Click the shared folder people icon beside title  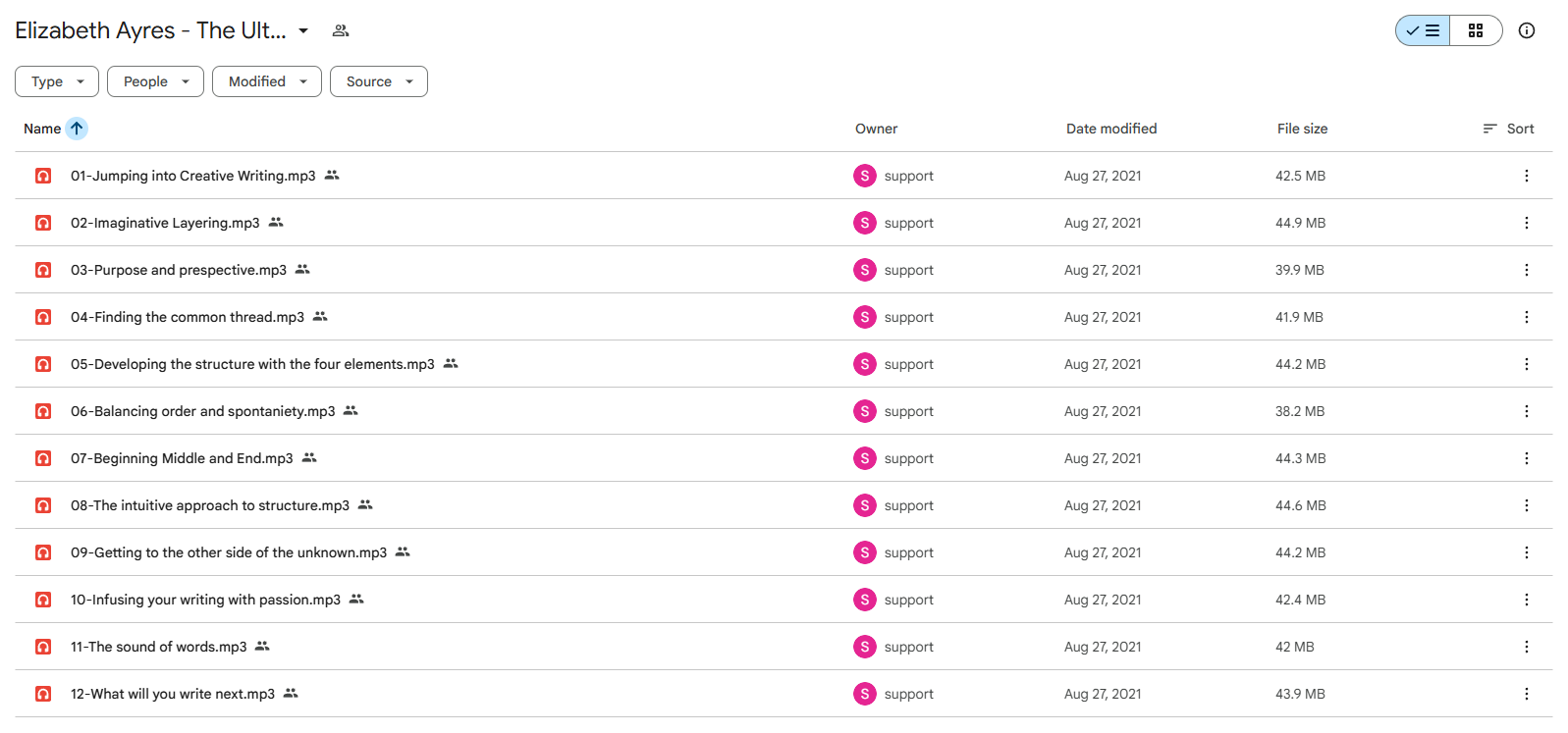[x=341, y=30]
